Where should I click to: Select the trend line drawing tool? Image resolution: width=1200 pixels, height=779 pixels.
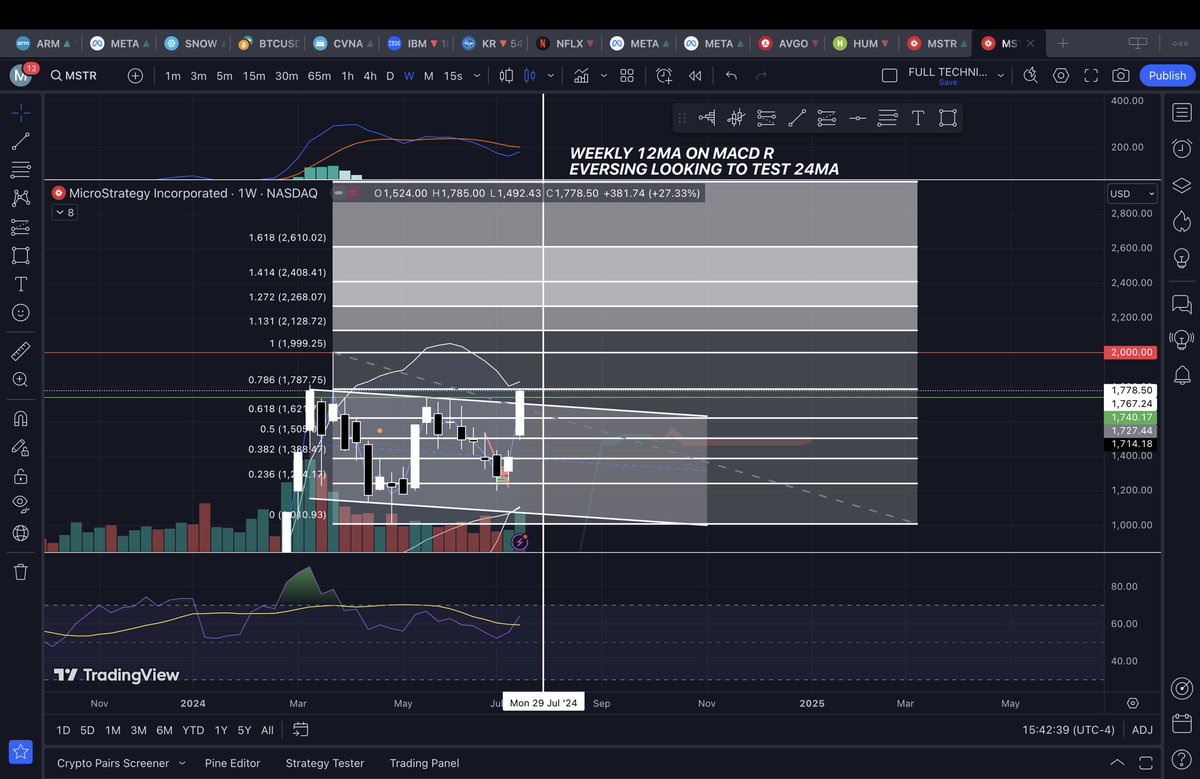20,140
